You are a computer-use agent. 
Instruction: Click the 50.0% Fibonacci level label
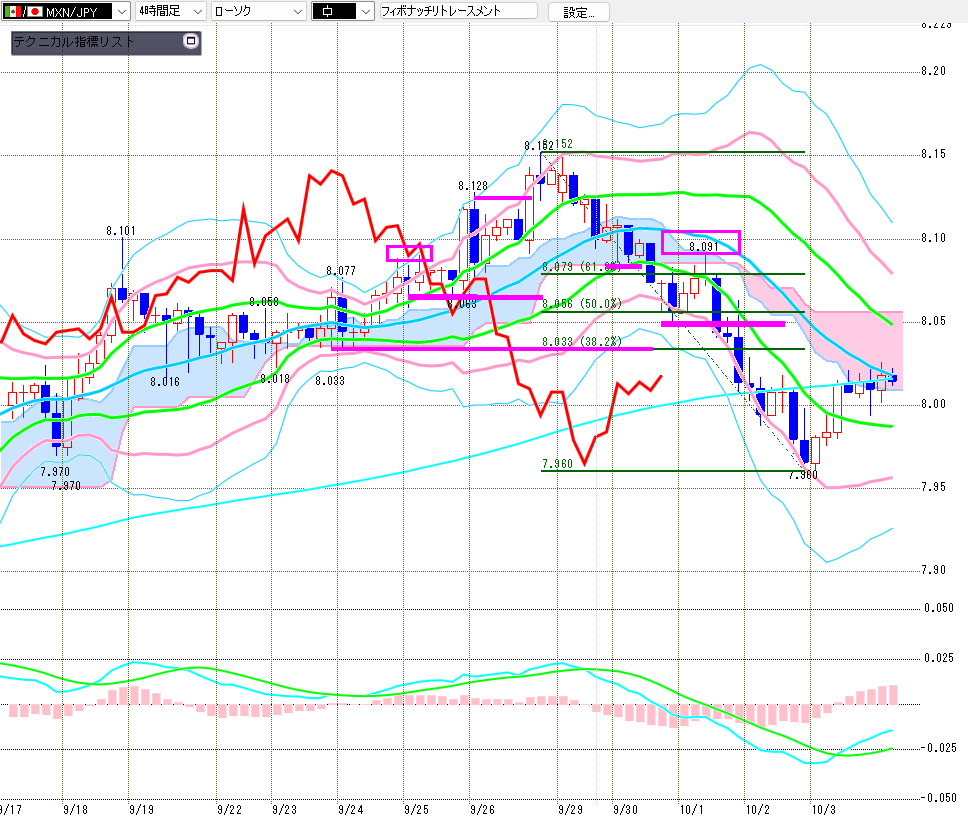pyautogui.click(x=582, y=303)
